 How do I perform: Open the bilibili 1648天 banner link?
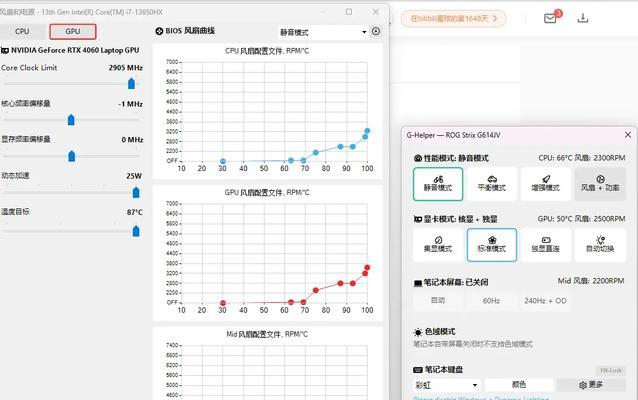[x=453, y=19]
